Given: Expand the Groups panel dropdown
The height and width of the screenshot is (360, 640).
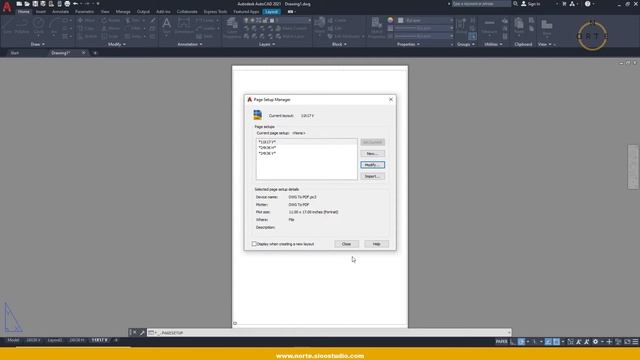Looking at the screenshot, I should click(x=466, y=44).
